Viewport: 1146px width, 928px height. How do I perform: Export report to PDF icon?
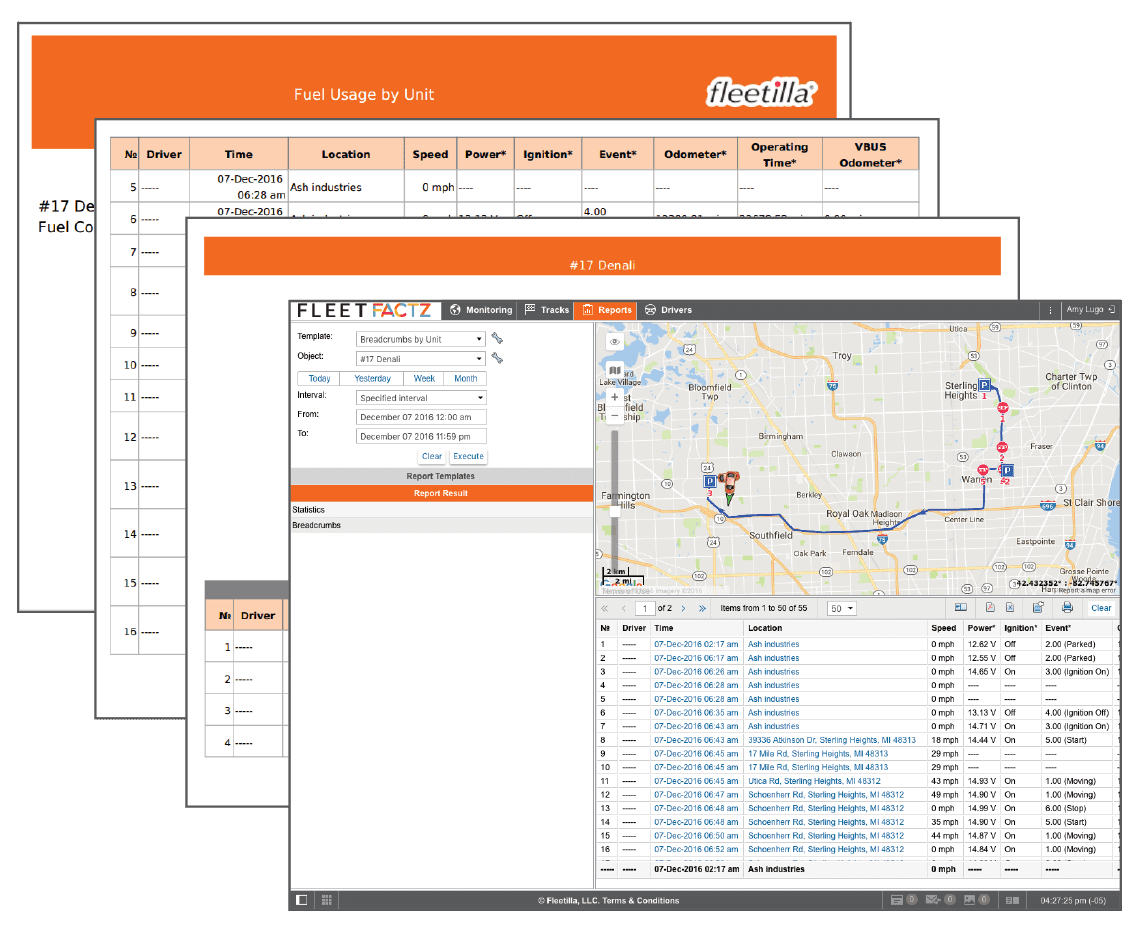(x=989, y=608)
